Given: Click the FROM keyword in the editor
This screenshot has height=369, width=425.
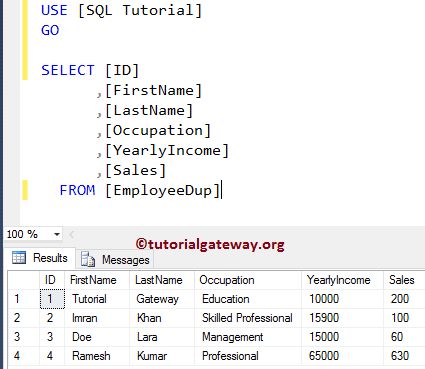Looking at the screenshot, I should click(77, 190).
